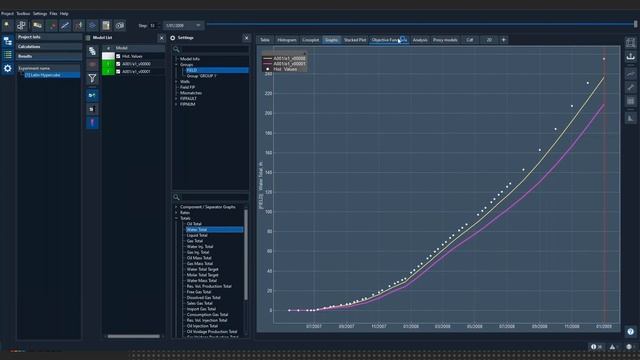Expand Component / Separator Graphs node

[176, 207]
